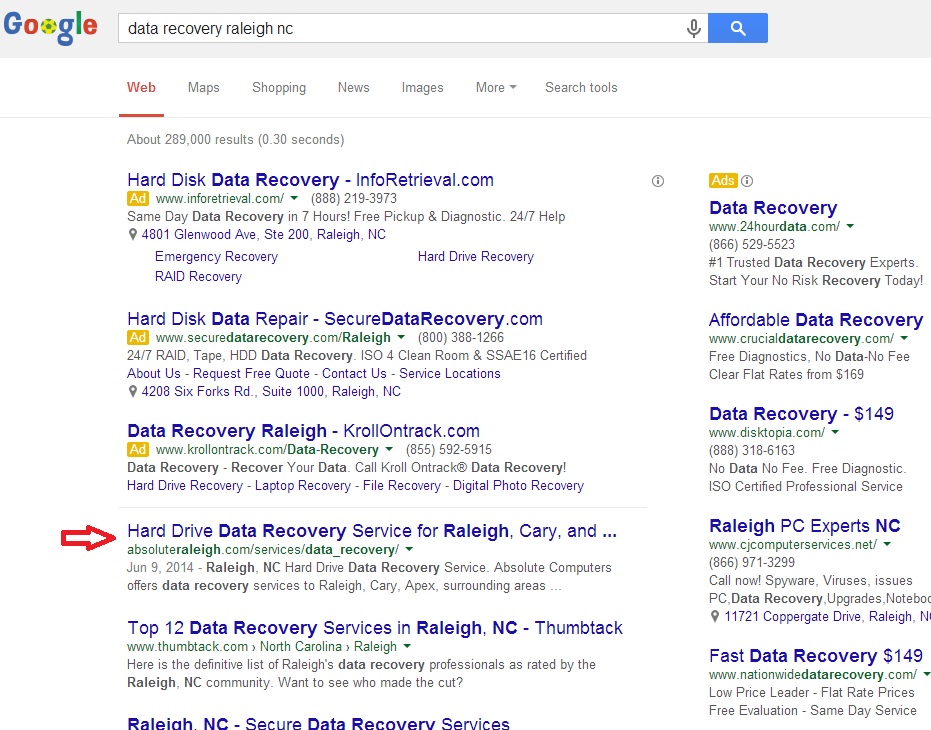This screenshot has height=730, width=931.
Task: Click the RAID Recovery sitelink
Action: (x=198, y=277)
